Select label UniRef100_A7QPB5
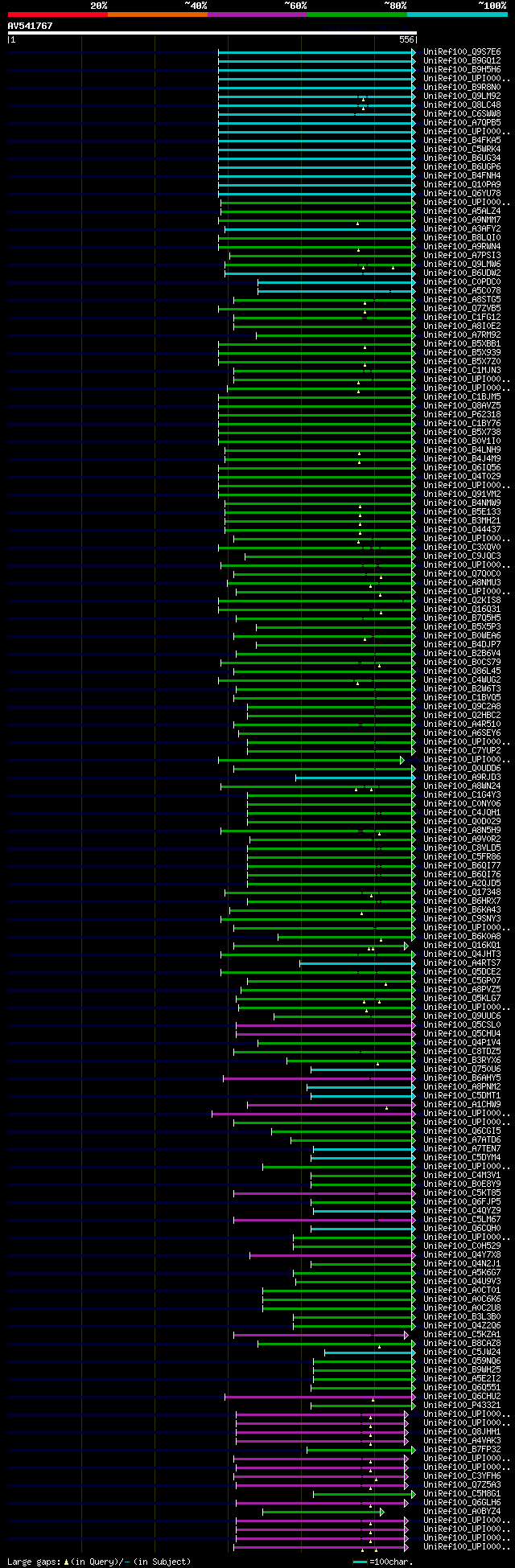This screenshot has height=1568, width=515. (x=462, y=122)
